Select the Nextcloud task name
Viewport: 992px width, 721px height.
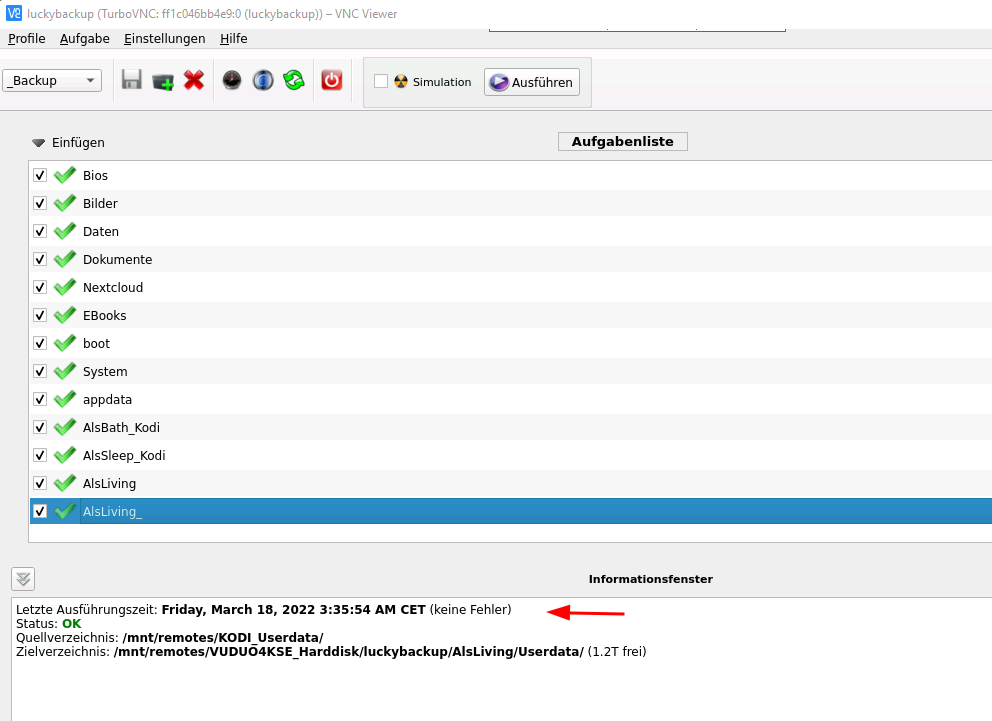click(113, 287)
